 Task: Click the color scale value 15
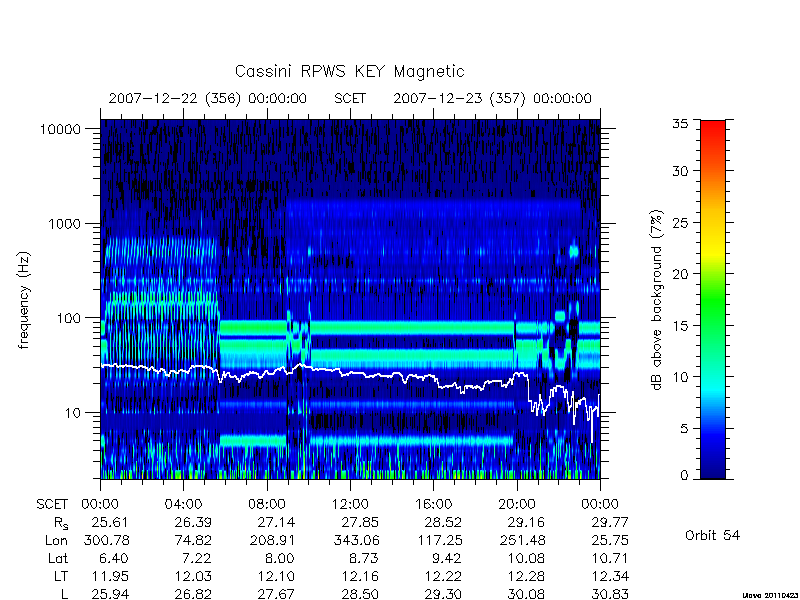(680, 326)
